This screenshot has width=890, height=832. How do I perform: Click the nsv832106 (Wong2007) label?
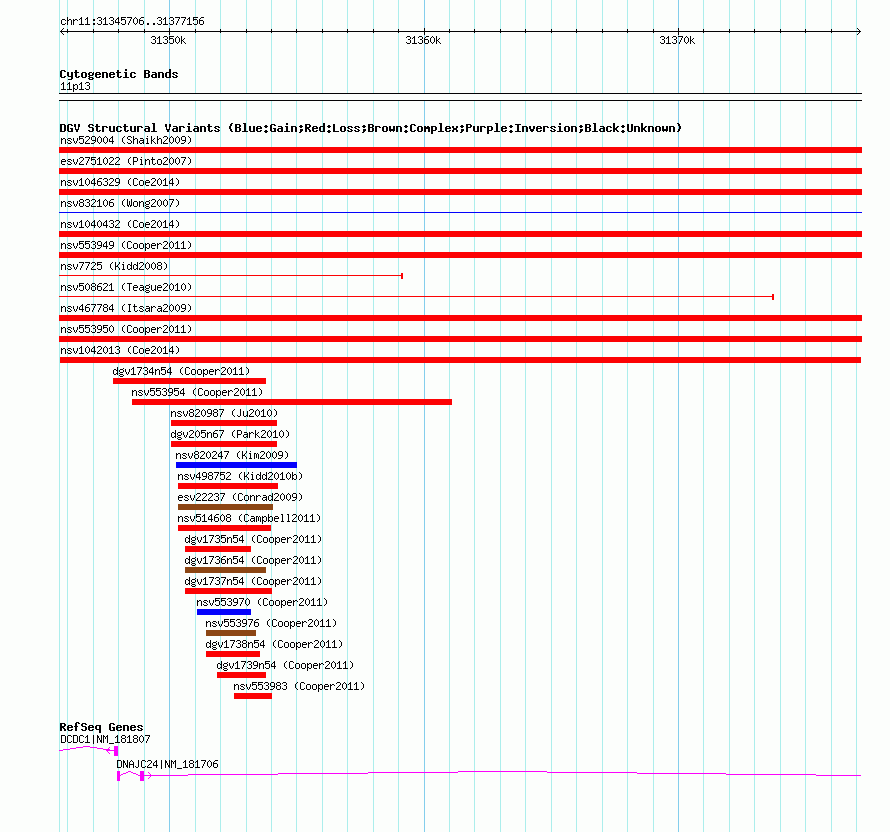click(x=120, y=203)
